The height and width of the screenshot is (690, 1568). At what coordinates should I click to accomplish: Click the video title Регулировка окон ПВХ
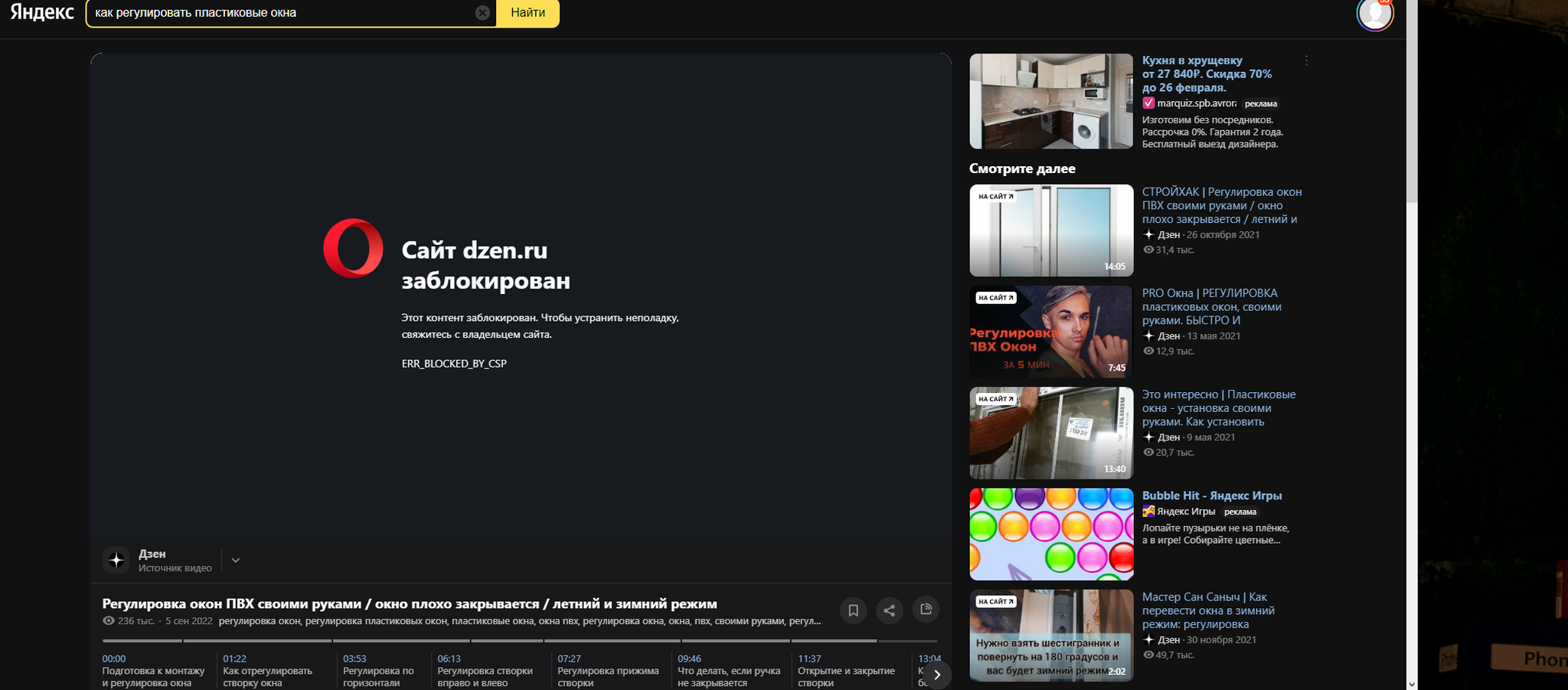tap(410, 603)
